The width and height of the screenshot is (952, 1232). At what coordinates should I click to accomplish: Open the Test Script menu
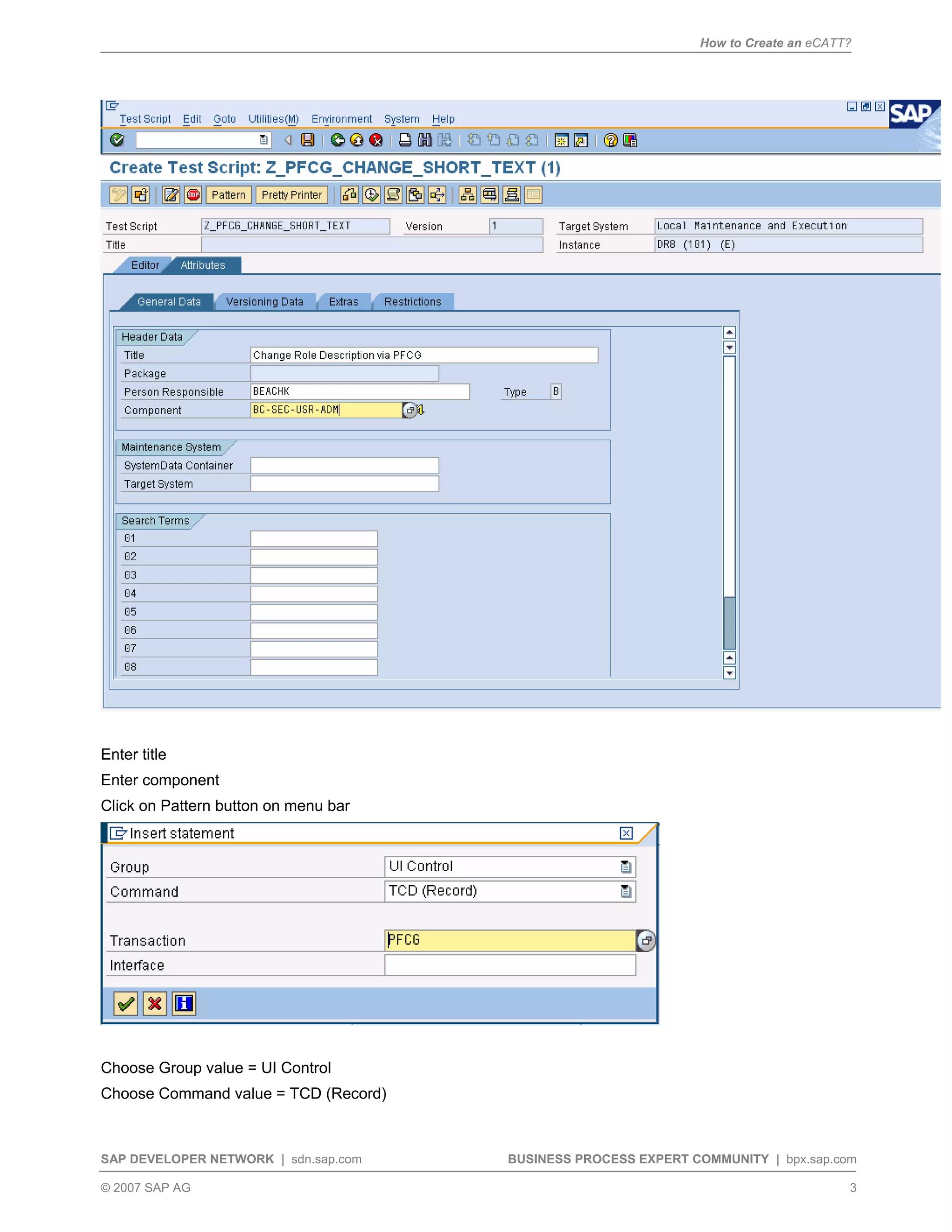click(x=145, y=119)
